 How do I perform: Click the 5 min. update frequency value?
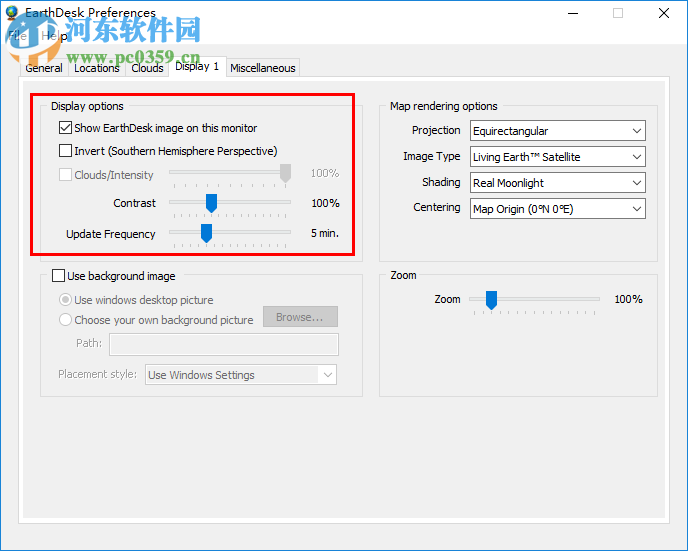click(325, 233)
